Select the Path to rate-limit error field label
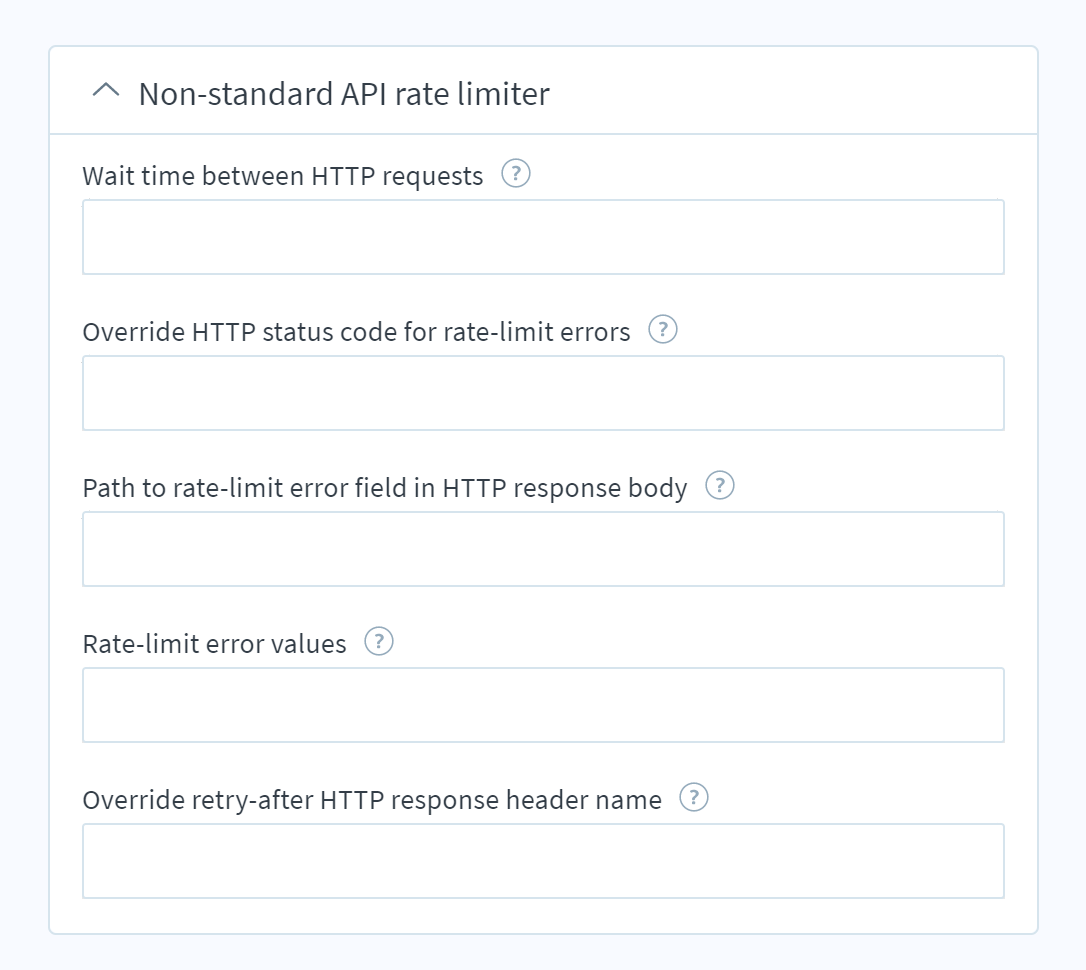Screen dimensions: 1086x970 (x=384, y=488)
